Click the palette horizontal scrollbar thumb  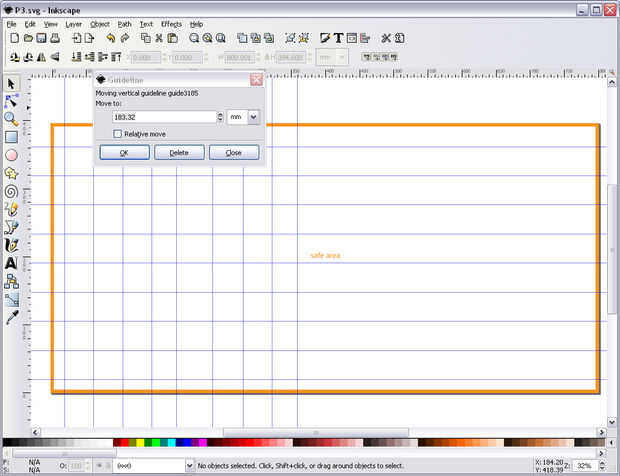(64, 453)
